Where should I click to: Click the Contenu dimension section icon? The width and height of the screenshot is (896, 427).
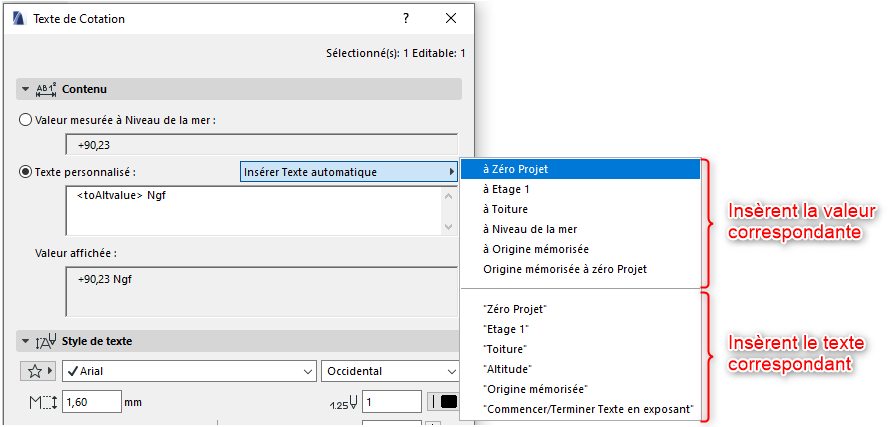coord(46,89)
